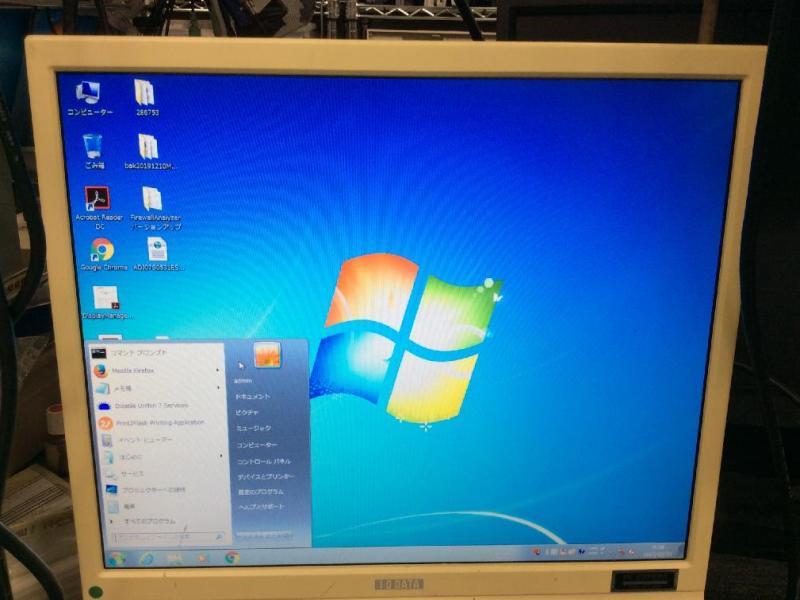The width and height of the screenshot is (800, 600).
Task: Open イベント ビューアー from Start menu
Action: (x=163, y=440)
